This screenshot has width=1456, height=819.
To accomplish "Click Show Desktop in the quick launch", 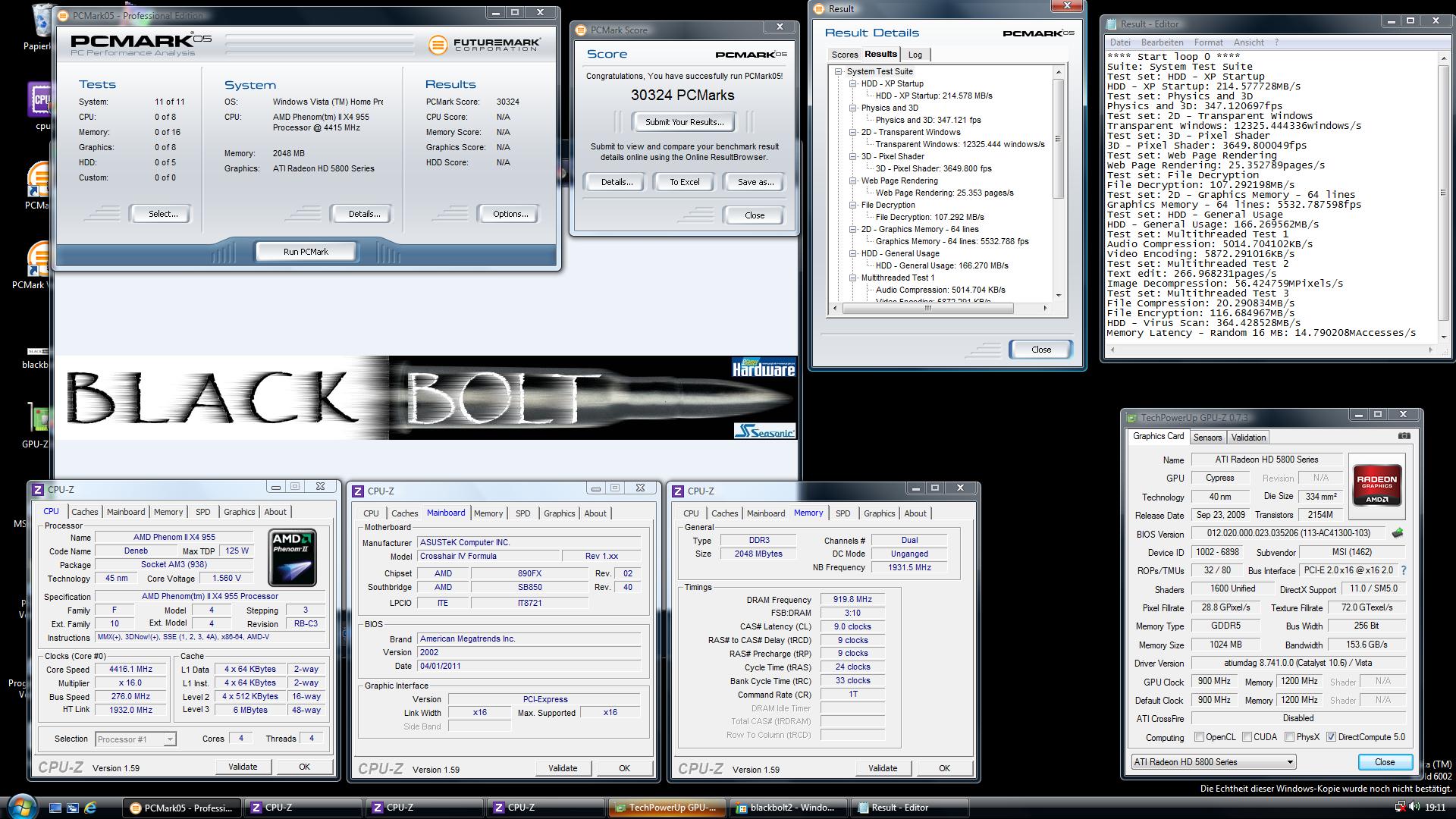I will point(56,808).
